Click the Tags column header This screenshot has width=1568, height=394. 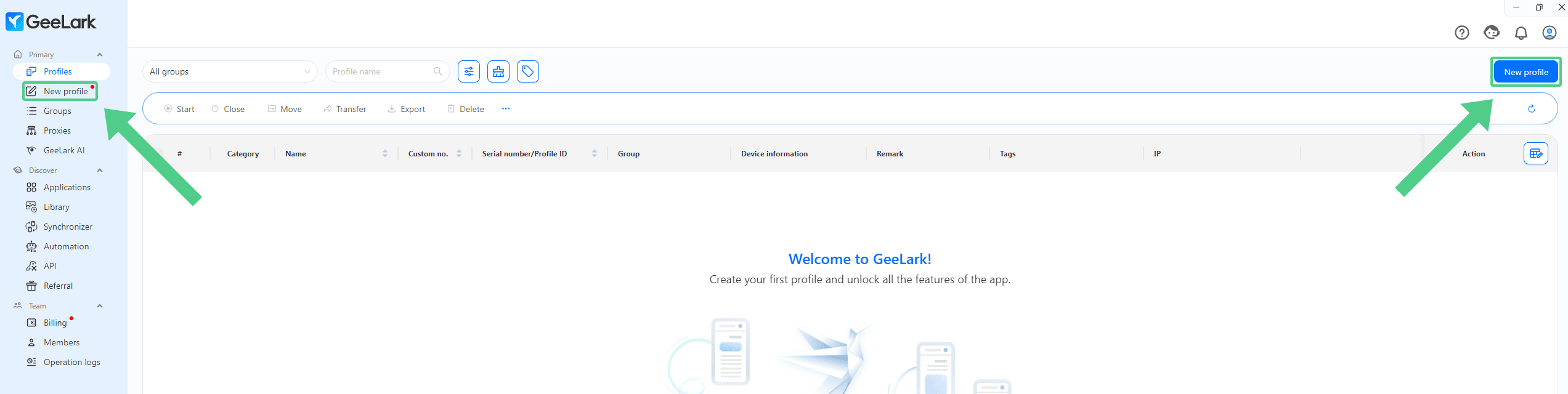pyautogui.click(x=1007, y=154)
